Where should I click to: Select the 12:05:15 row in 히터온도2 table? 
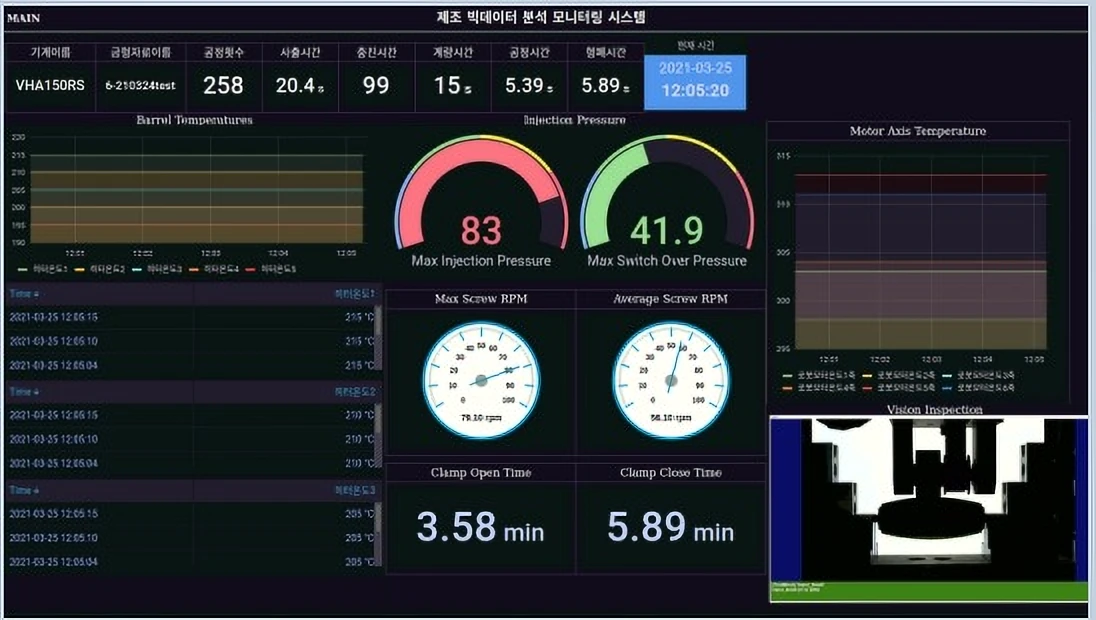pos(191,415)
